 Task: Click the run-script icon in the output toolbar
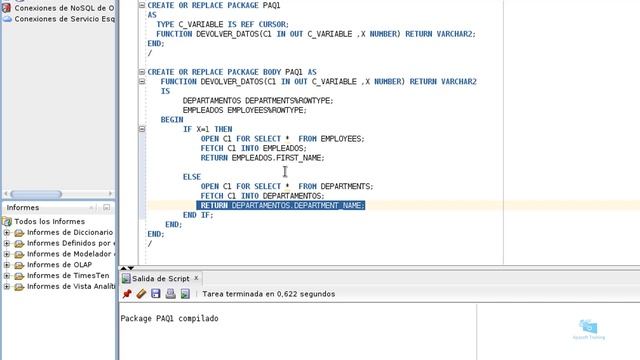coord(185,293)
